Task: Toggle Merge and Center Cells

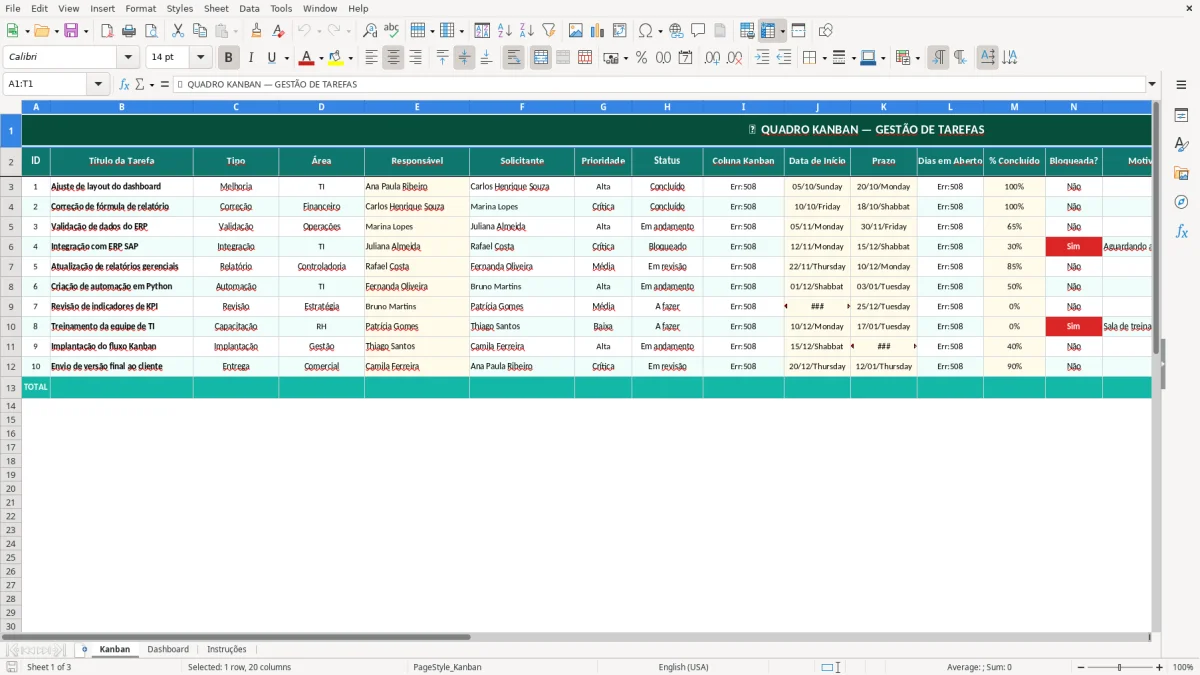Action: [x=541, y=58]
